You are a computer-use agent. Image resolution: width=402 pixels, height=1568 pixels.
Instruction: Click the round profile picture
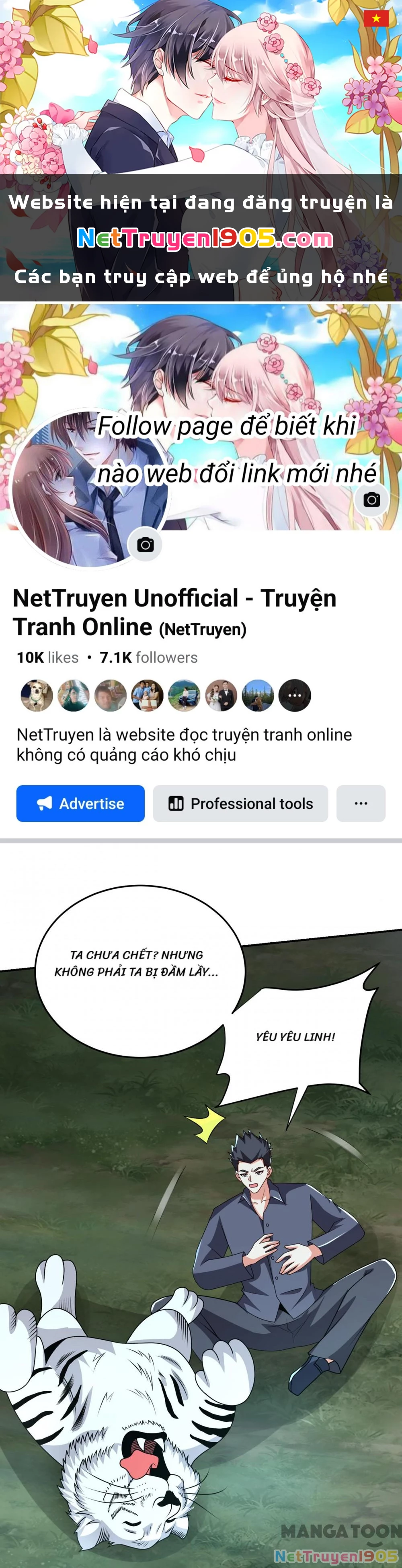(x=90, y=489)
